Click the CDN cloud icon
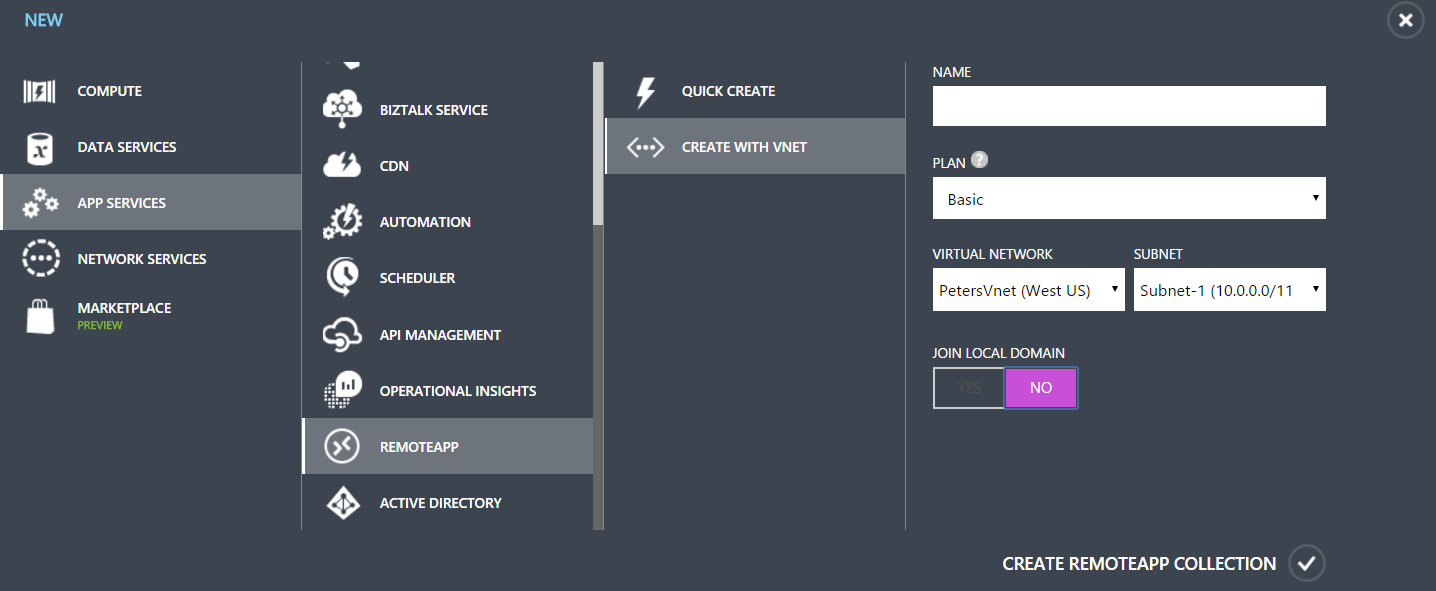This screenshot has width=1436, height=591. 342,166
